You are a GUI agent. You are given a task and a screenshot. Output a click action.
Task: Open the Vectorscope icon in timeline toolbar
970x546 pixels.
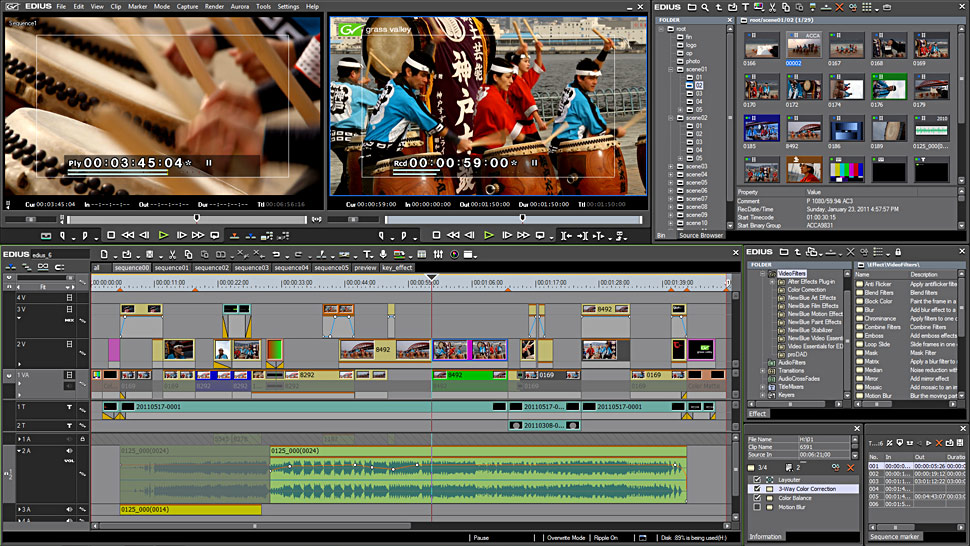(454, 254)
